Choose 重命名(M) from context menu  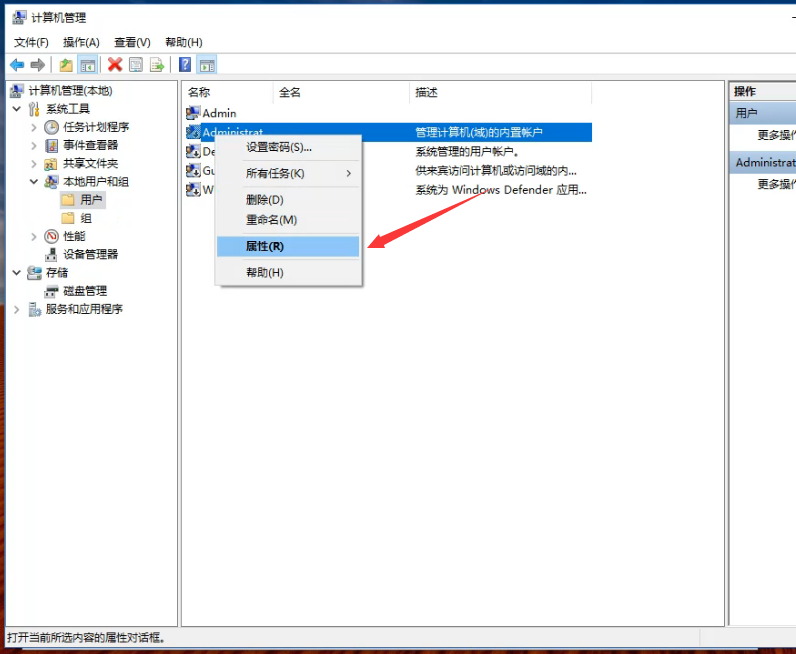(x=288, y=220)
